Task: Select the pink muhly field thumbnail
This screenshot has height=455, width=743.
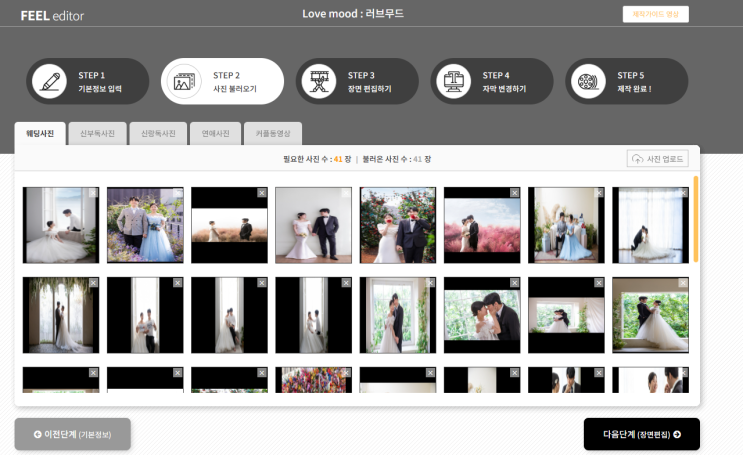Action: click(x=482, y=225)
